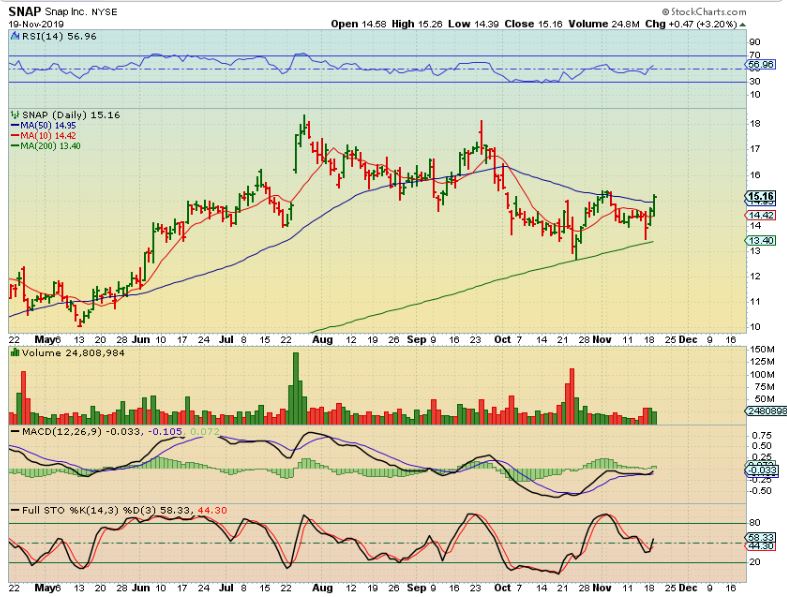This screenshot has width=787, height=597.
Task: Click the MA(50) 14.95 blue legend entry
Action: (44, 126)
